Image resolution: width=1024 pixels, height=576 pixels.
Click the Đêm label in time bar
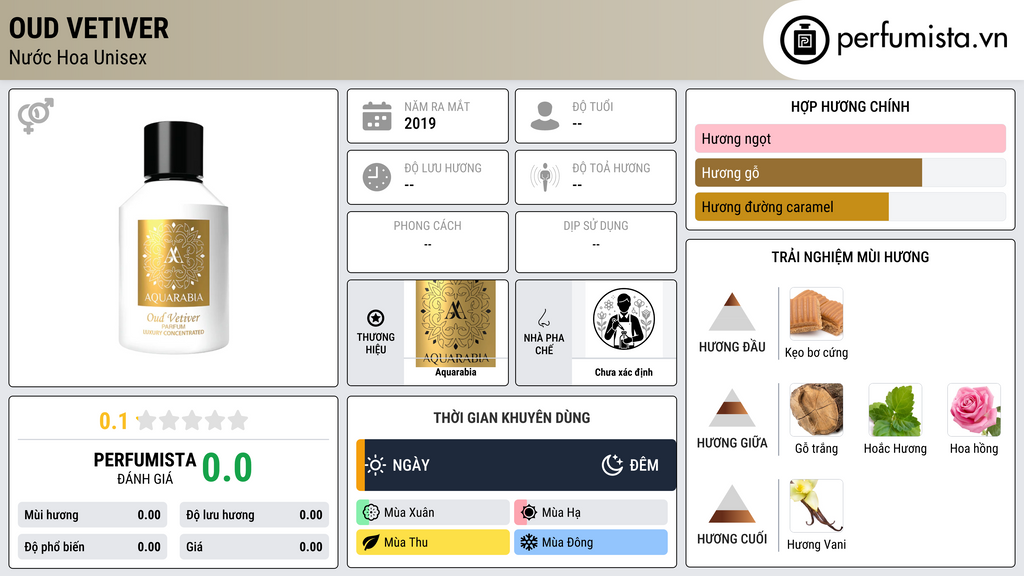point(644,465)
